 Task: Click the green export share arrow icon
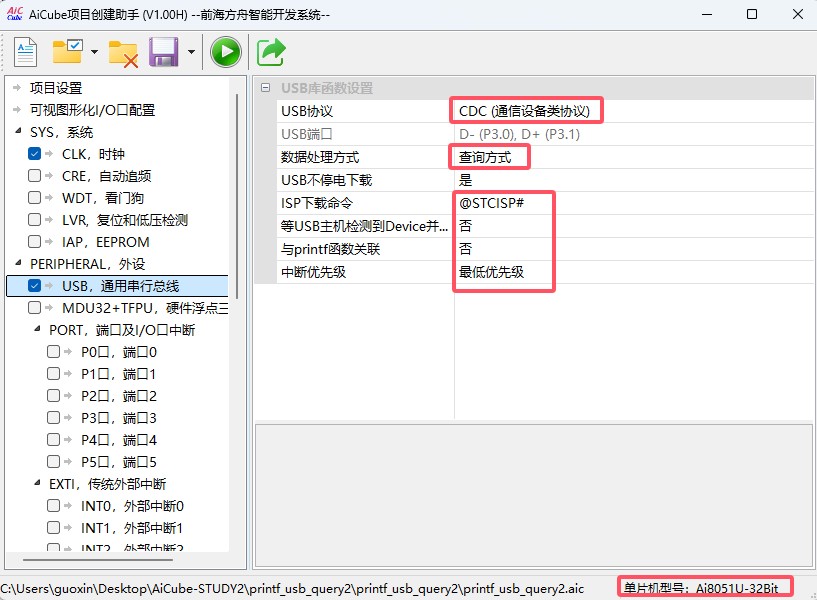tap(271, 52)
